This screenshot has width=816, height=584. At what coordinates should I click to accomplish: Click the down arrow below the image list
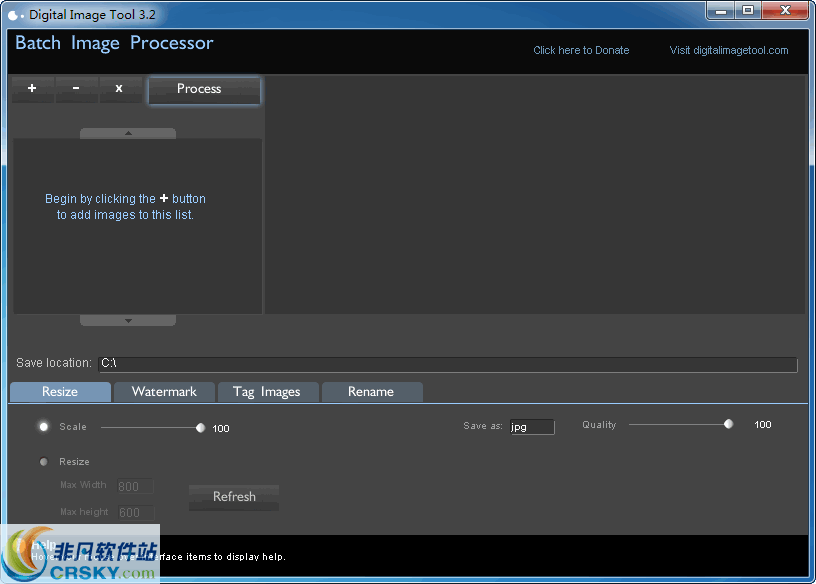pyautogui.click(x=127, y=319)
